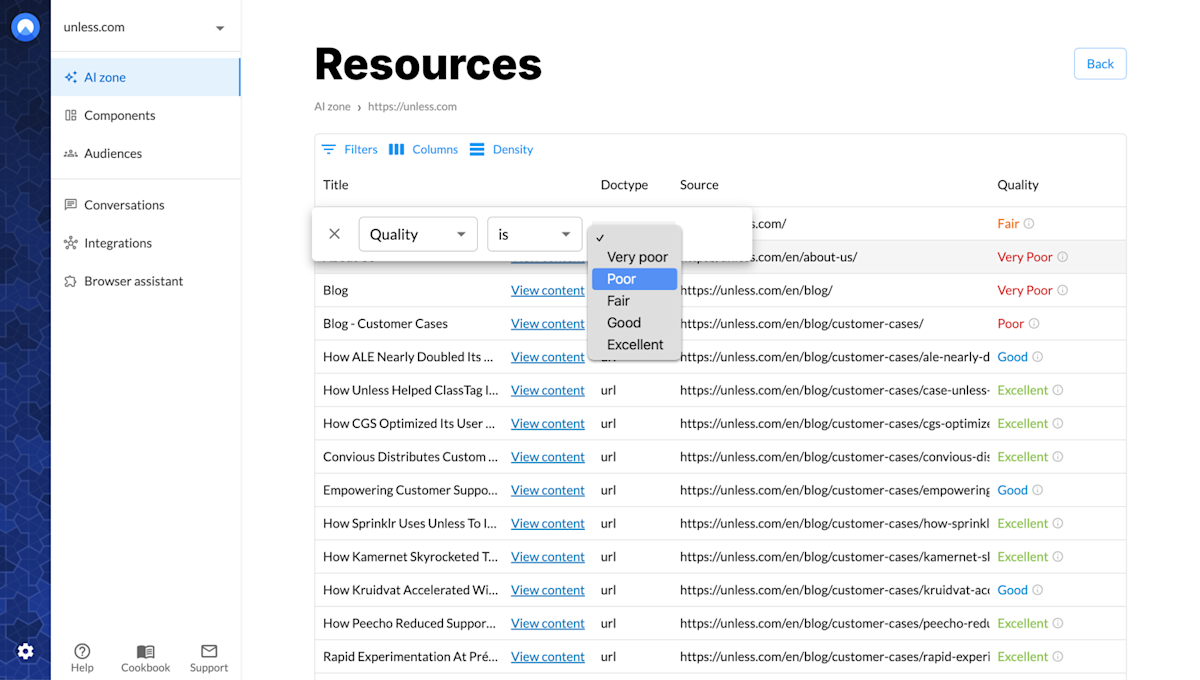Open the Filters panel
Image resolution: width=1200 pixels, height=680 pixels.
click(349, 148)
